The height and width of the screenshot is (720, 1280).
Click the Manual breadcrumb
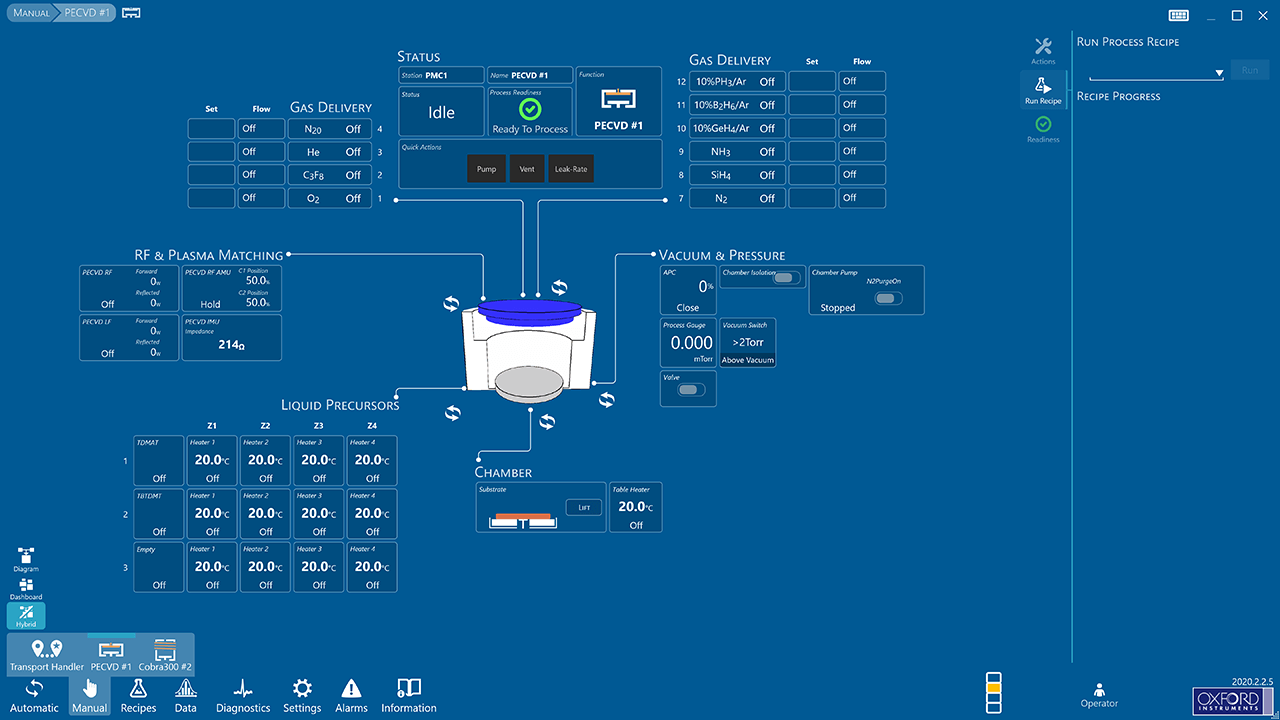click(x=31, y=13)
